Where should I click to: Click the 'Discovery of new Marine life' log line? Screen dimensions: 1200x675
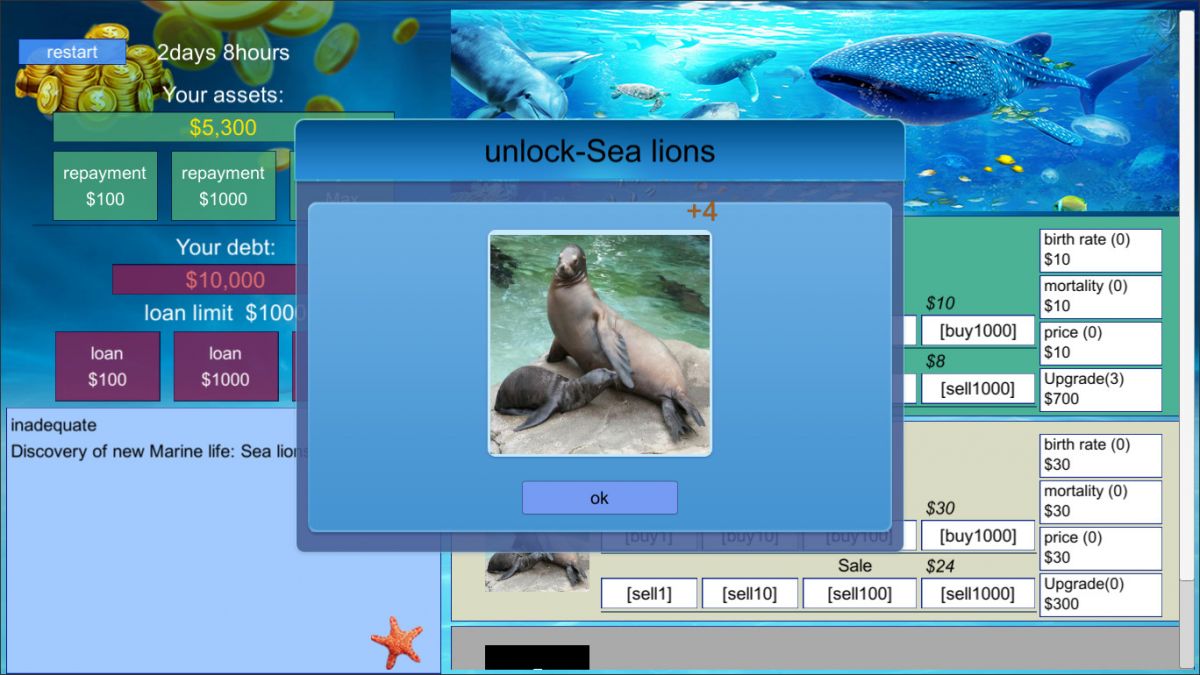tap(159, 451)
